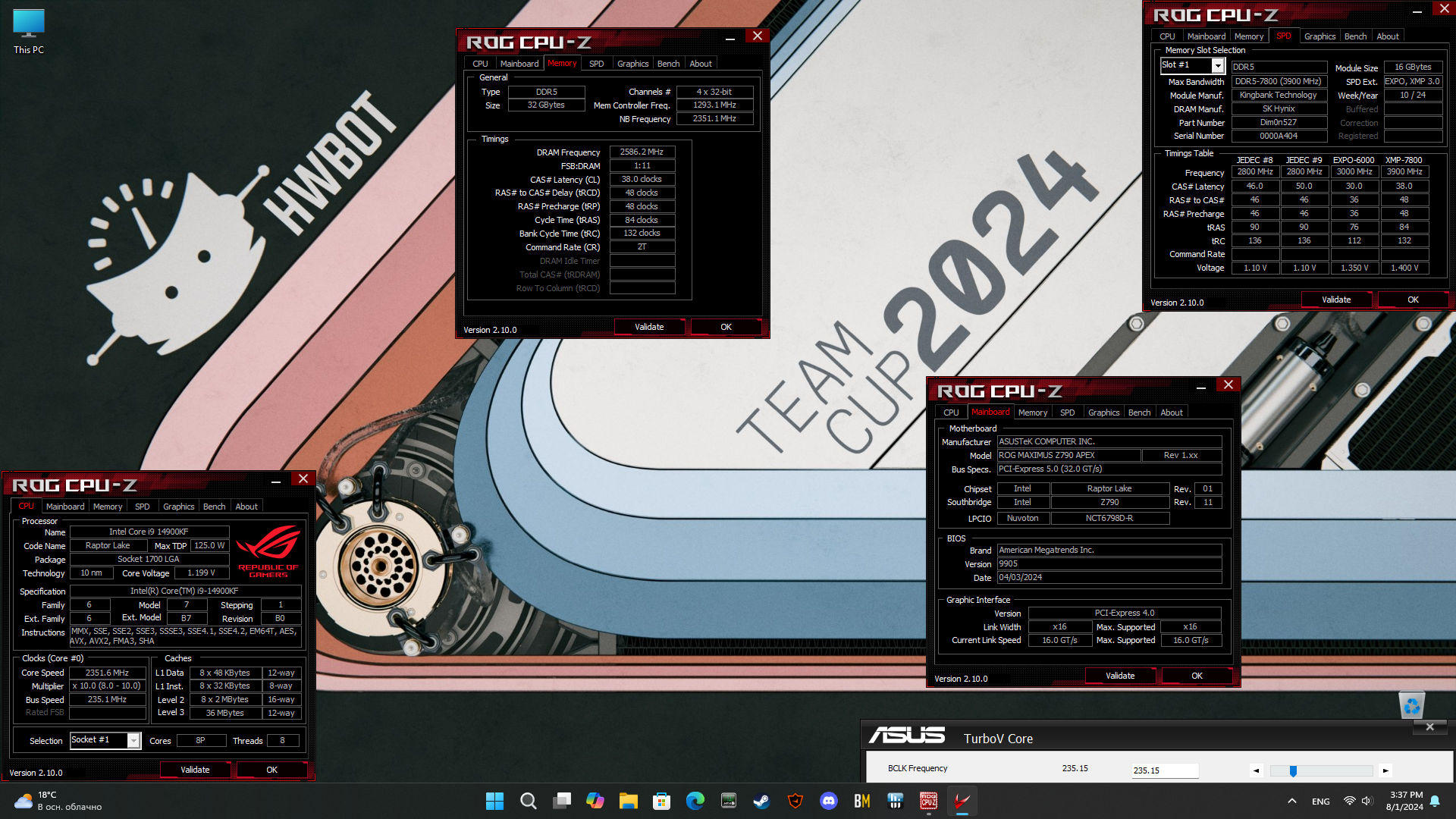Click Validate in the CPU window
This screenshot has height=819, width=1456.
[x=195, y=770]
